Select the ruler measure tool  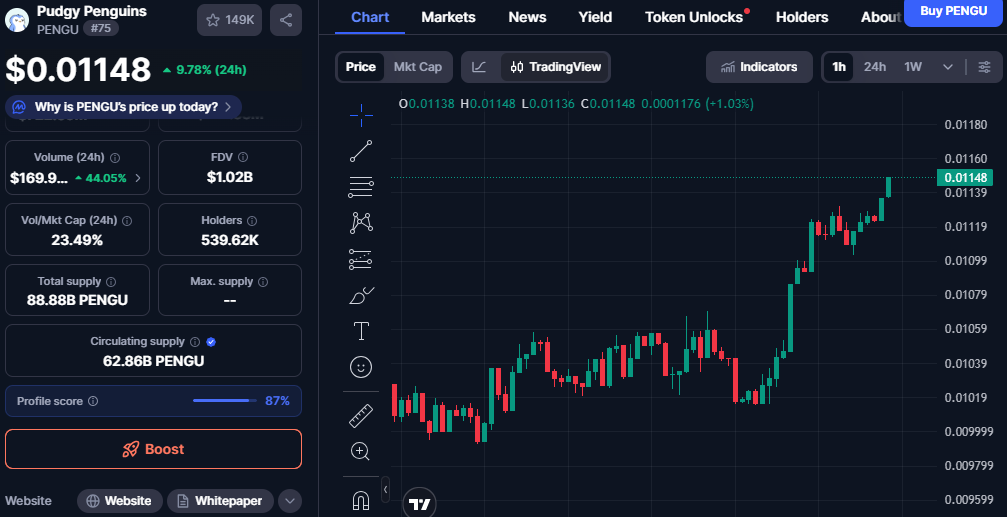tap(361, 414)
